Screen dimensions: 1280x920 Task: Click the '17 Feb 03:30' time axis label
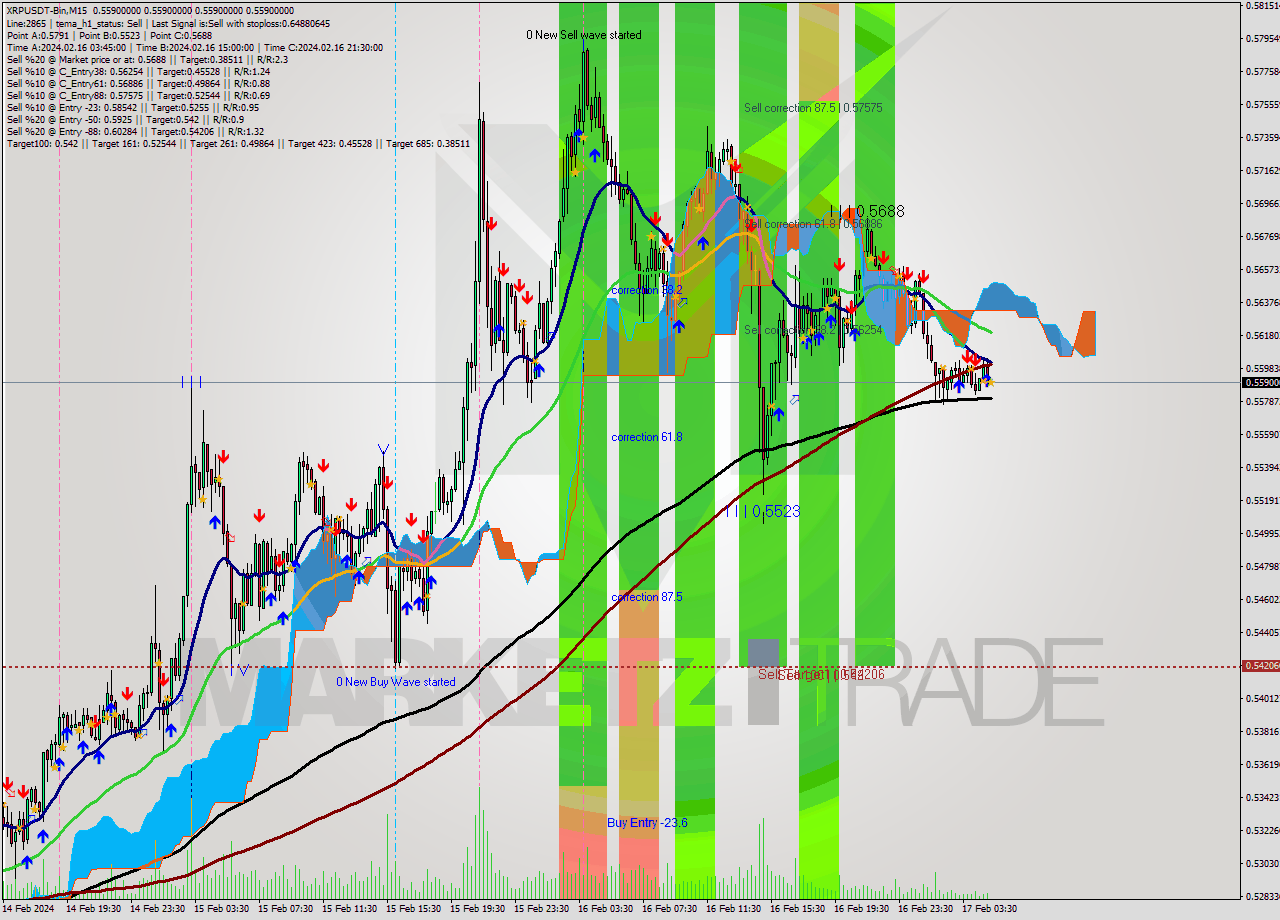click(990, 909)
